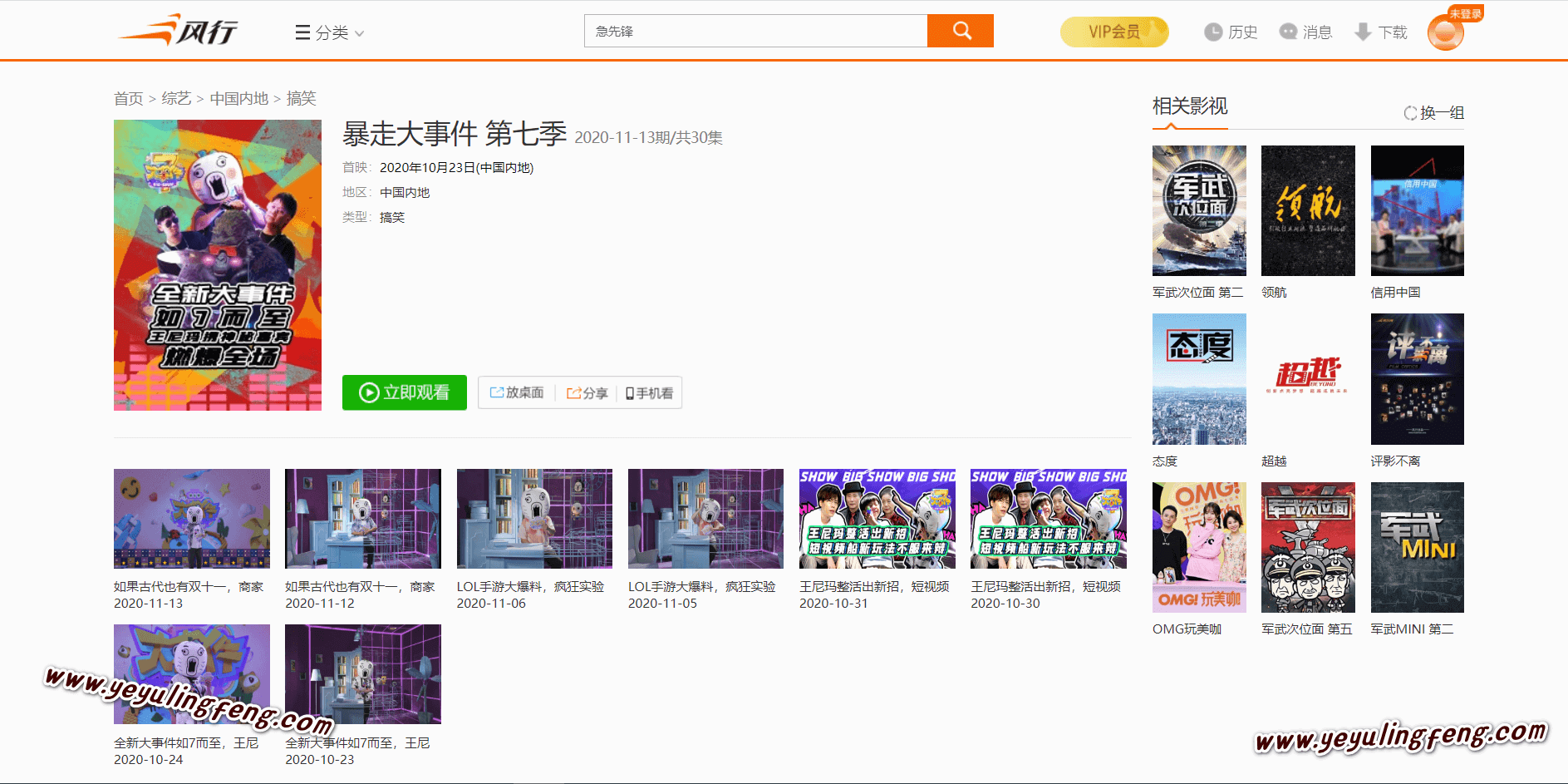The height and width of the screenshot is (784, 1568).
Task: Focus the search box showing 急先锋
Action: coord(755,31)
